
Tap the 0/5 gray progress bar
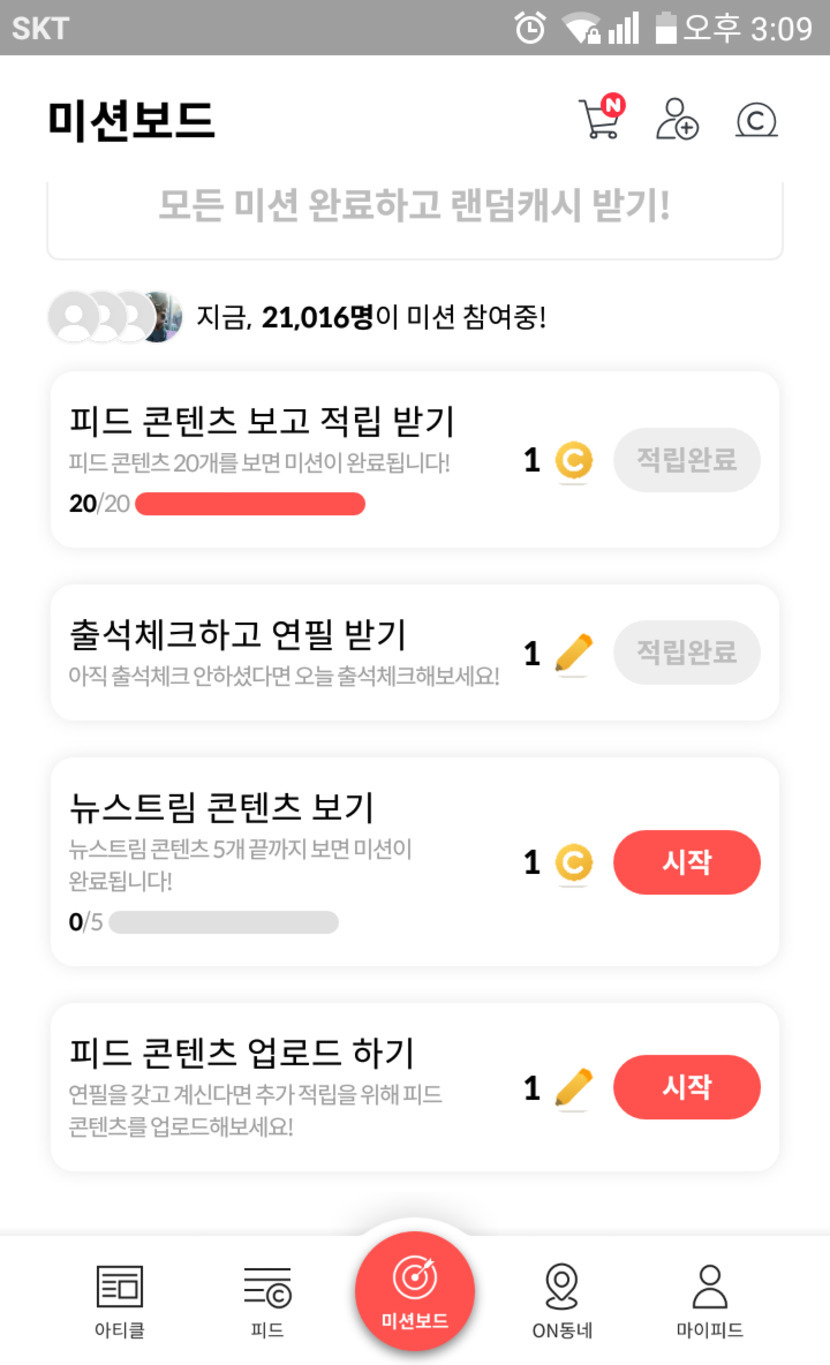click(223, 922)
